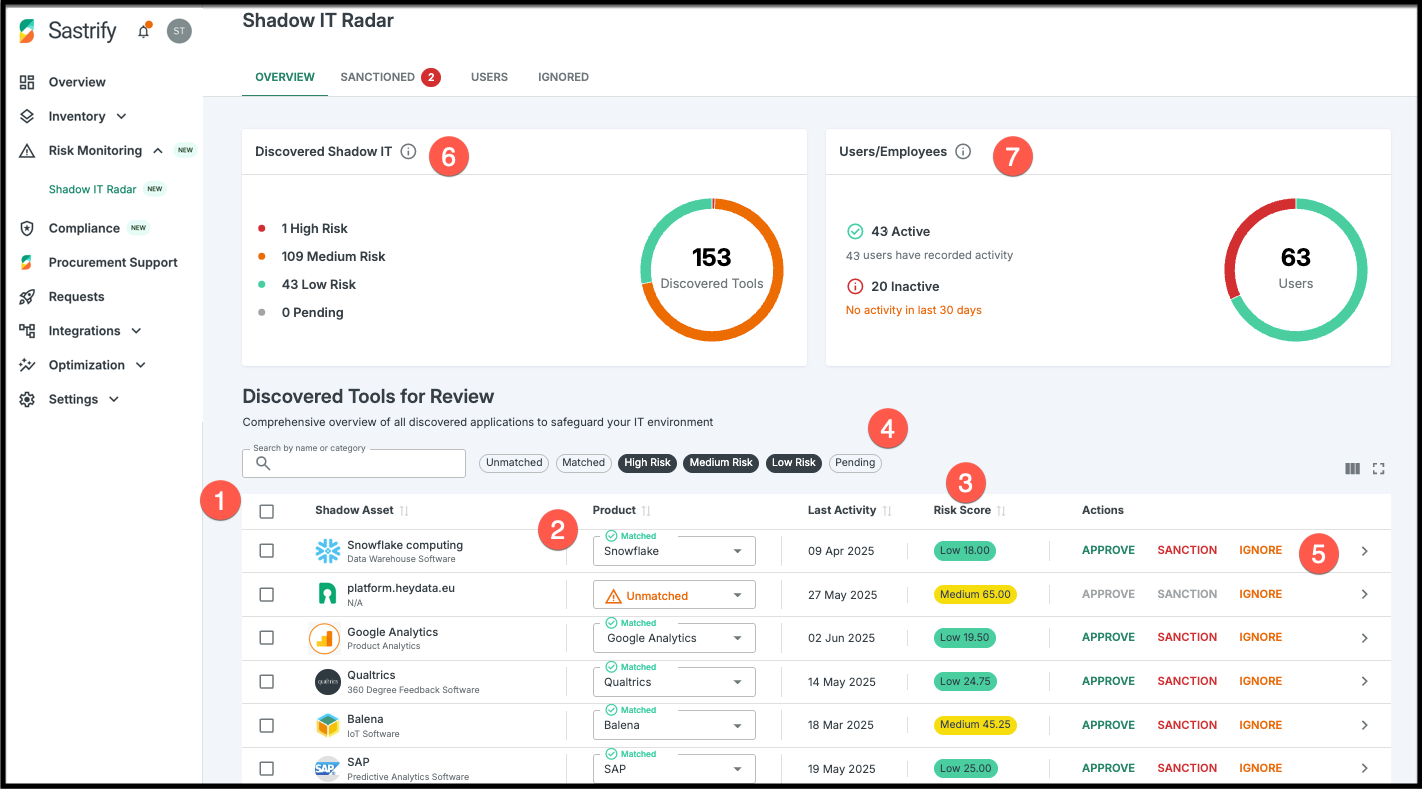Screen dimensions: 1422x789
Task: Select the Overview tab
Action: 285,77
